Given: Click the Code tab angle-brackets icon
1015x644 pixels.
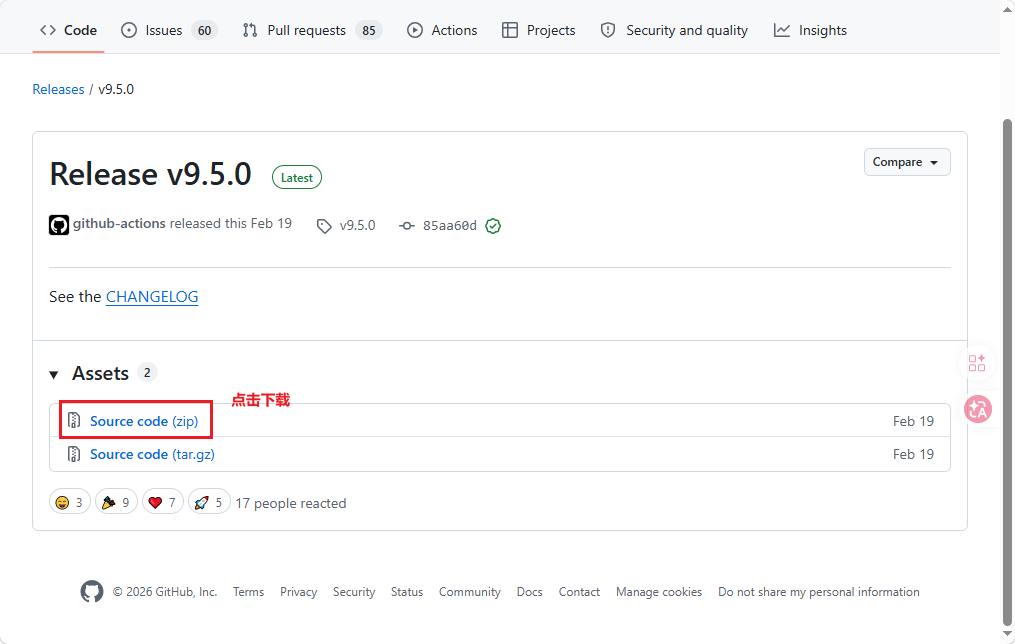Looking at the screenshot, I should pos(48,30).
